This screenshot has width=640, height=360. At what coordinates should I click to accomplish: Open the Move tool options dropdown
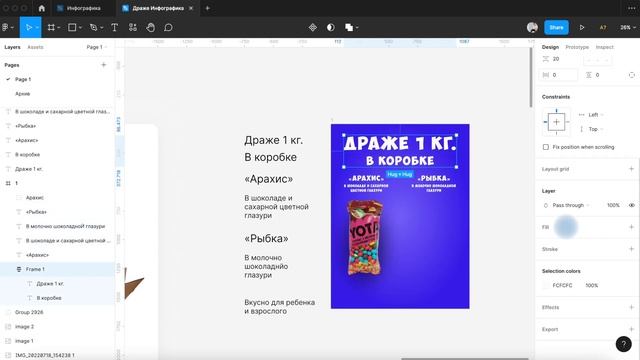[37, 27]
